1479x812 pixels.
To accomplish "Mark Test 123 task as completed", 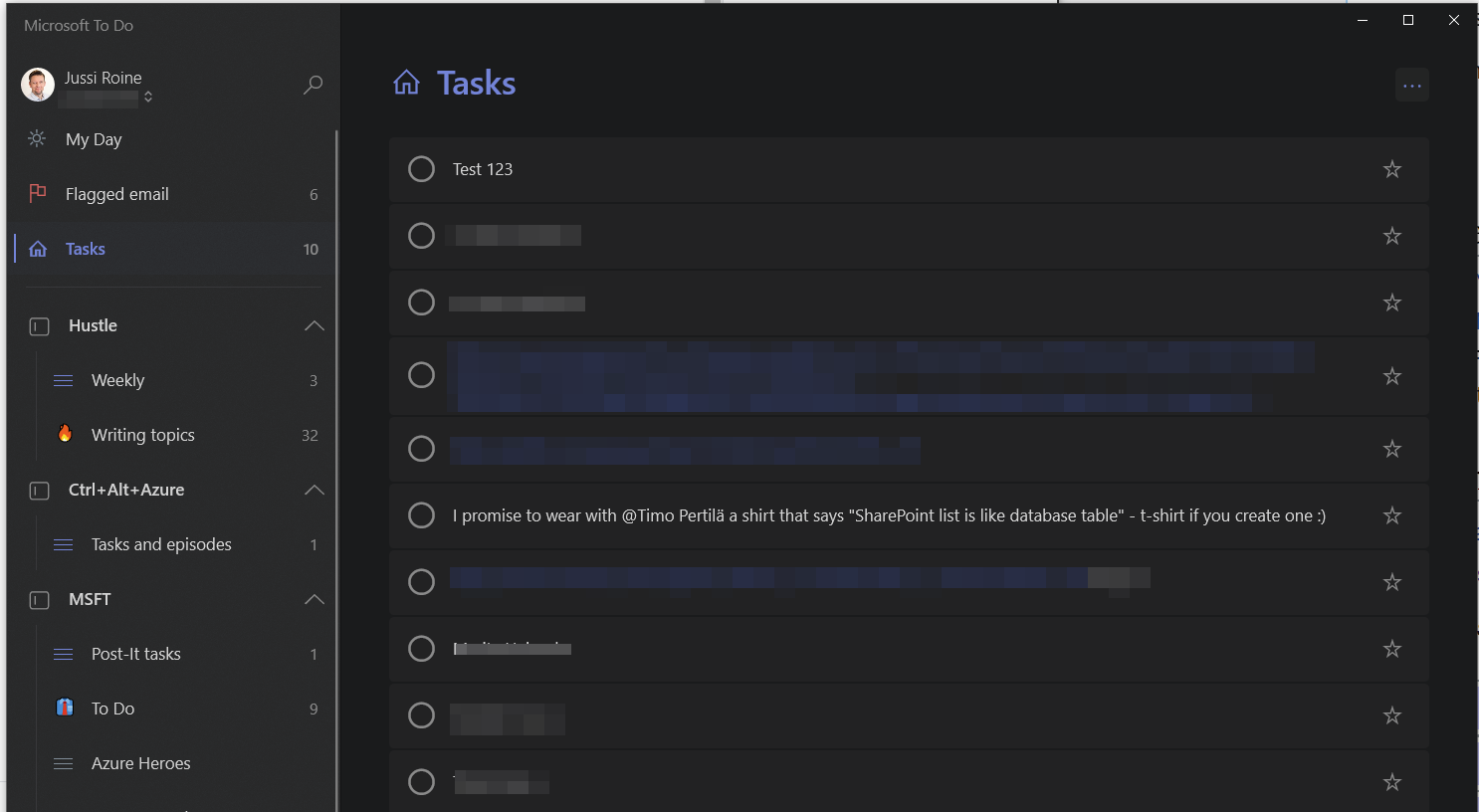I will click(x=422, y=169).
